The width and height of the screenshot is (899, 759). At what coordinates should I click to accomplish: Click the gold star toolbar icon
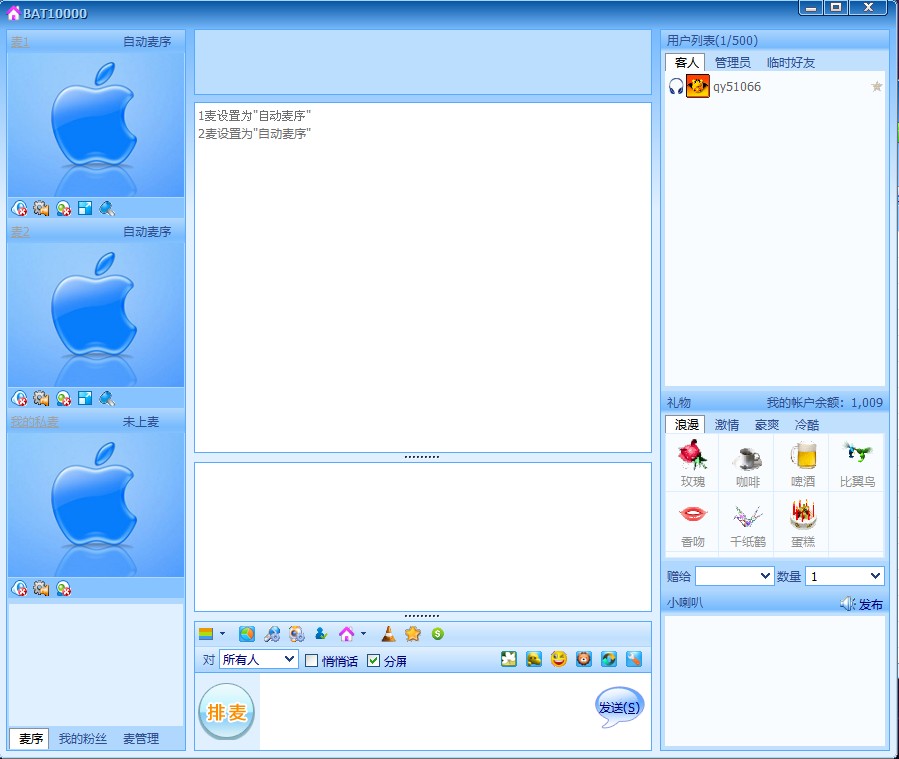coord(413,633)
